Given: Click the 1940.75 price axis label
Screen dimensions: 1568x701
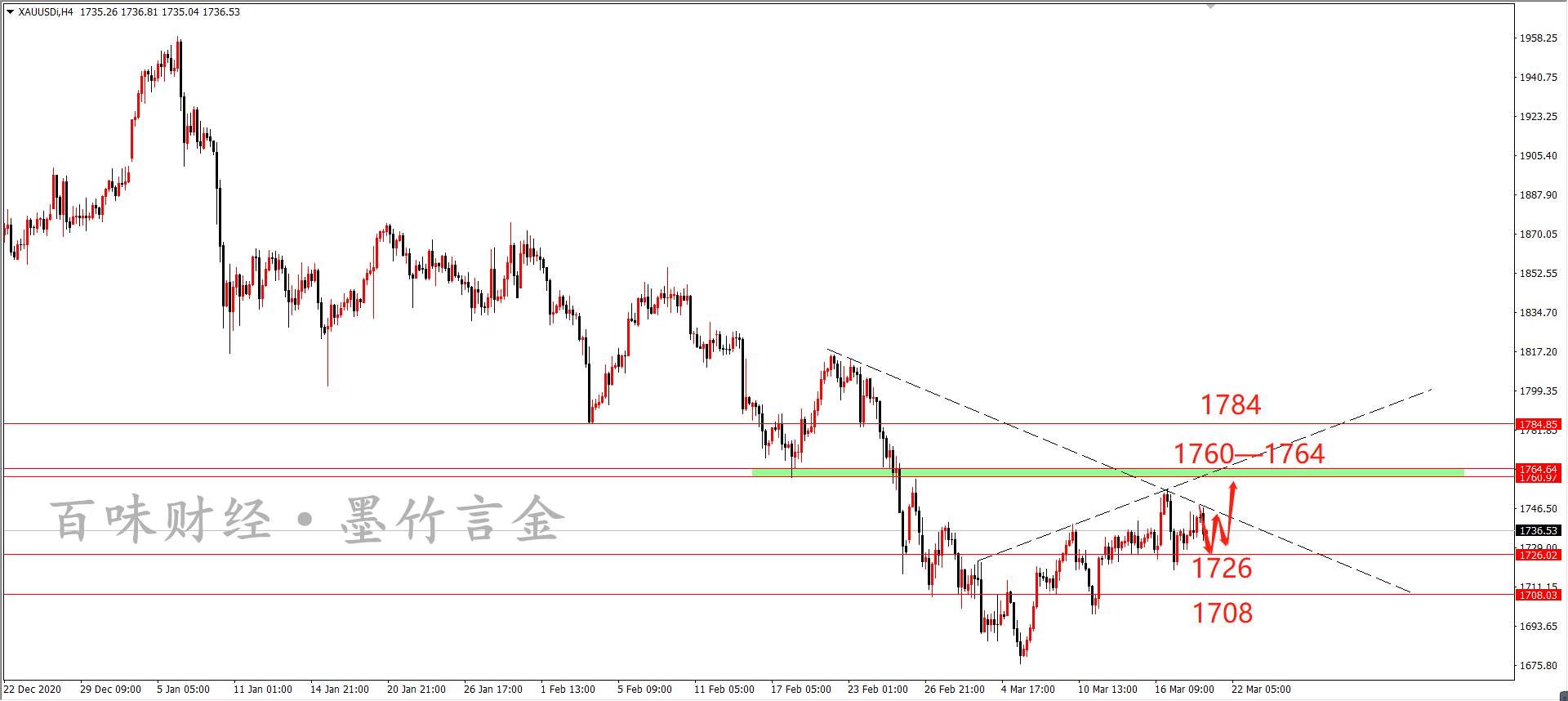Looking at the screenshot, I should (x=1538, y=78).
